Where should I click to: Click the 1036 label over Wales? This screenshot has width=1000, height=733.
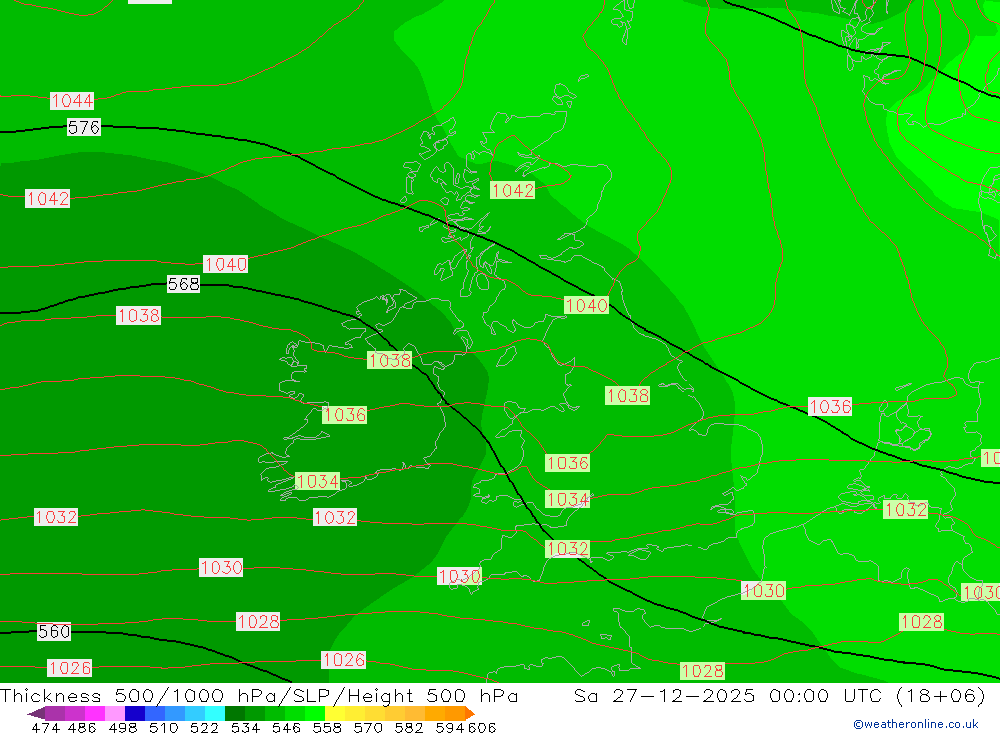pos(567,463)
